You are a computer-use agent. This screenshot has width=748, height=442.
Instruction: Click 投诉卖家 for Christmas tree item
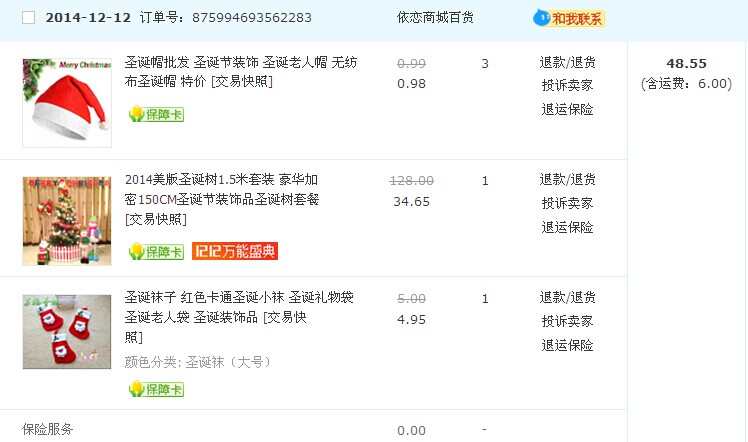coord(567,203)
